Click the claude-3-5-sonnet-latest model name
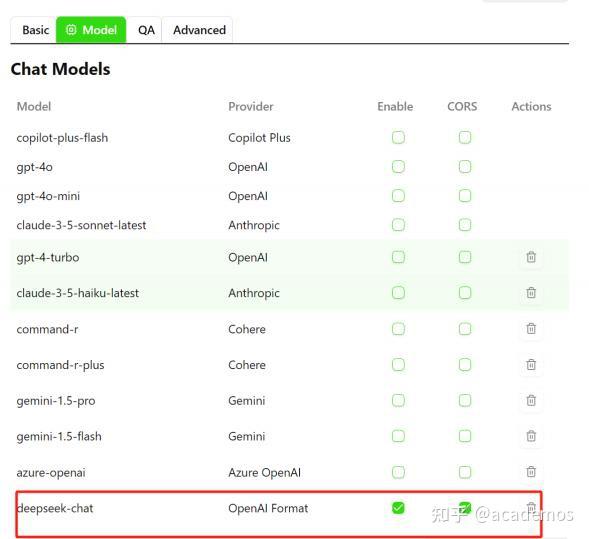This screenshot has width=589, height=539. 81,225
